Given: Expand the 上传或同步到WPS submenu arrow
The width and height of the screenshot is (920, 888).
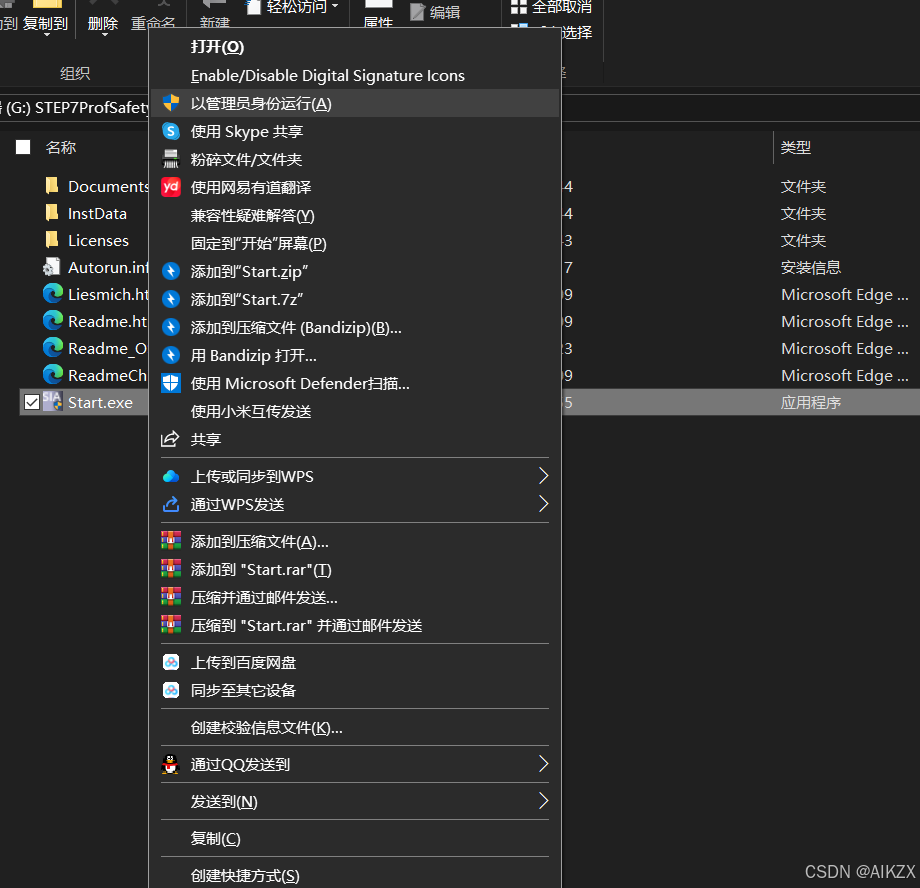Looking at the screenshot, I should pos(543,476).
